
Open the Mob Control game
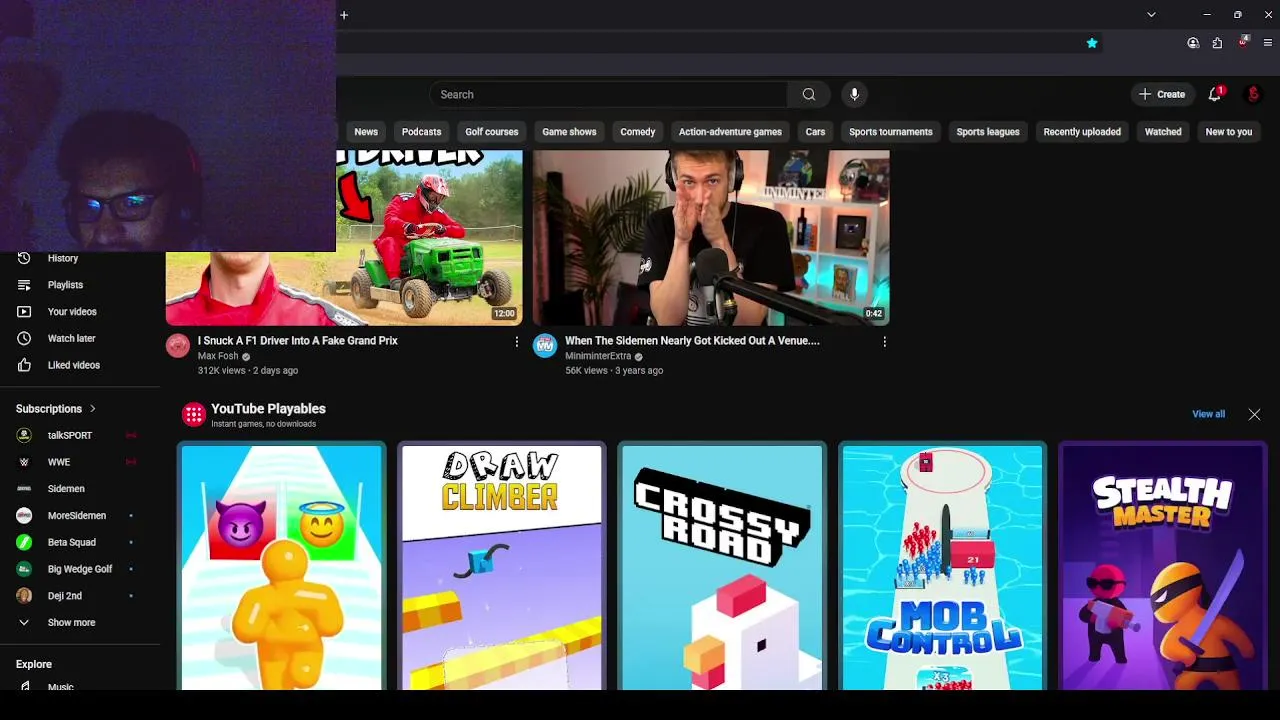[x=942, y=566]
